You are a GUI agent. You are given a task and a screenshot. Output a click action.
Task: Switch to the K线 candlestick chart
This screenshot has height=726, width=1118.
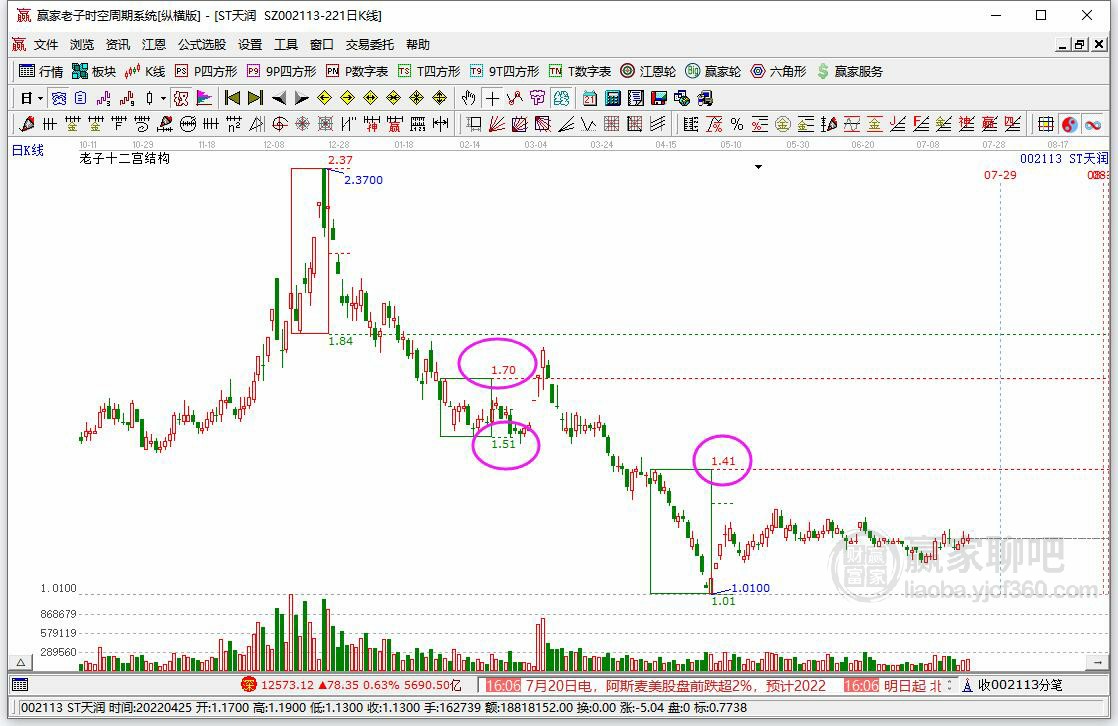click(145, 71)
